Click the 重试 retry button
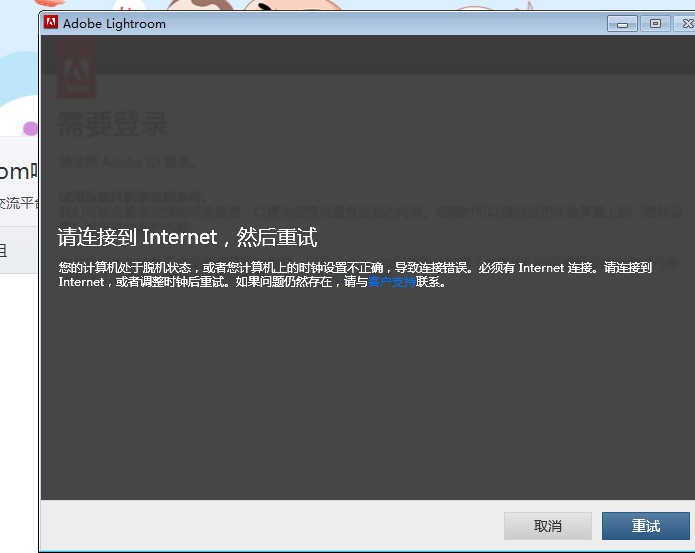Screen dimensions: 695x553 [645, 526]
